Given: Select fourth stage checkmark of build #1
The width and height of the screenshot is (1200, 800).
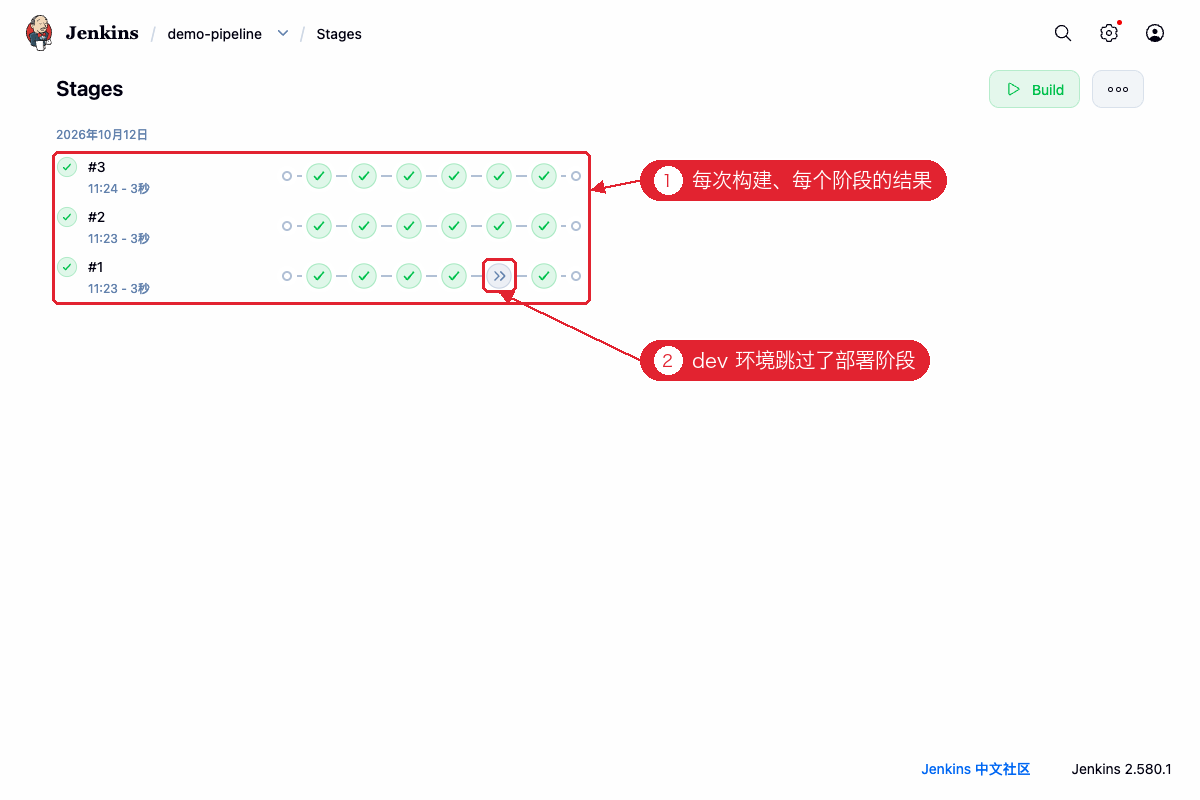Looking at the screenshot, I should coord(454,276).
